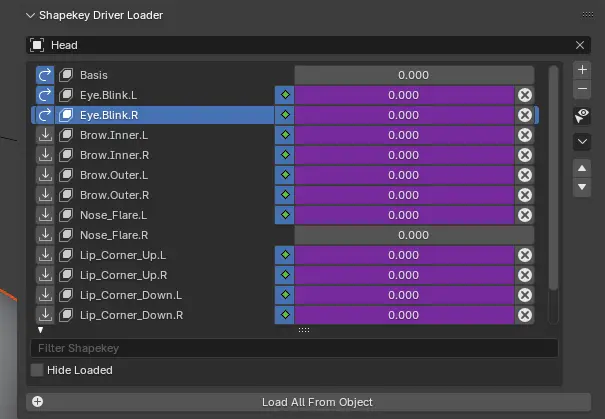Image resolution: width=605 pixels, height=419 pixels.
Task: Click the Lip_Corner_Up.R driver diamond icon
Action: (x=285, y=275)
